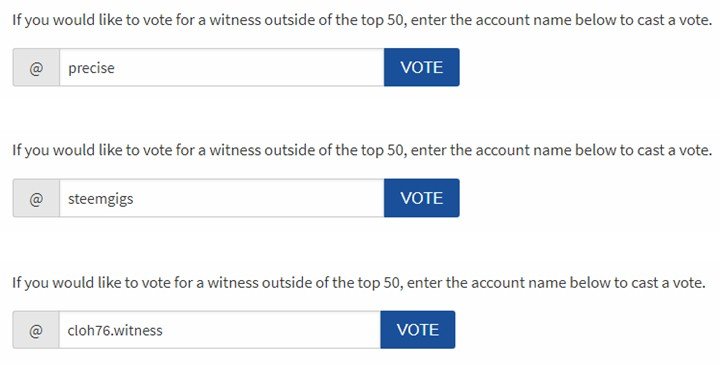
Task: Click the witness instruction text above steemgigs
Action: [362, 150]
